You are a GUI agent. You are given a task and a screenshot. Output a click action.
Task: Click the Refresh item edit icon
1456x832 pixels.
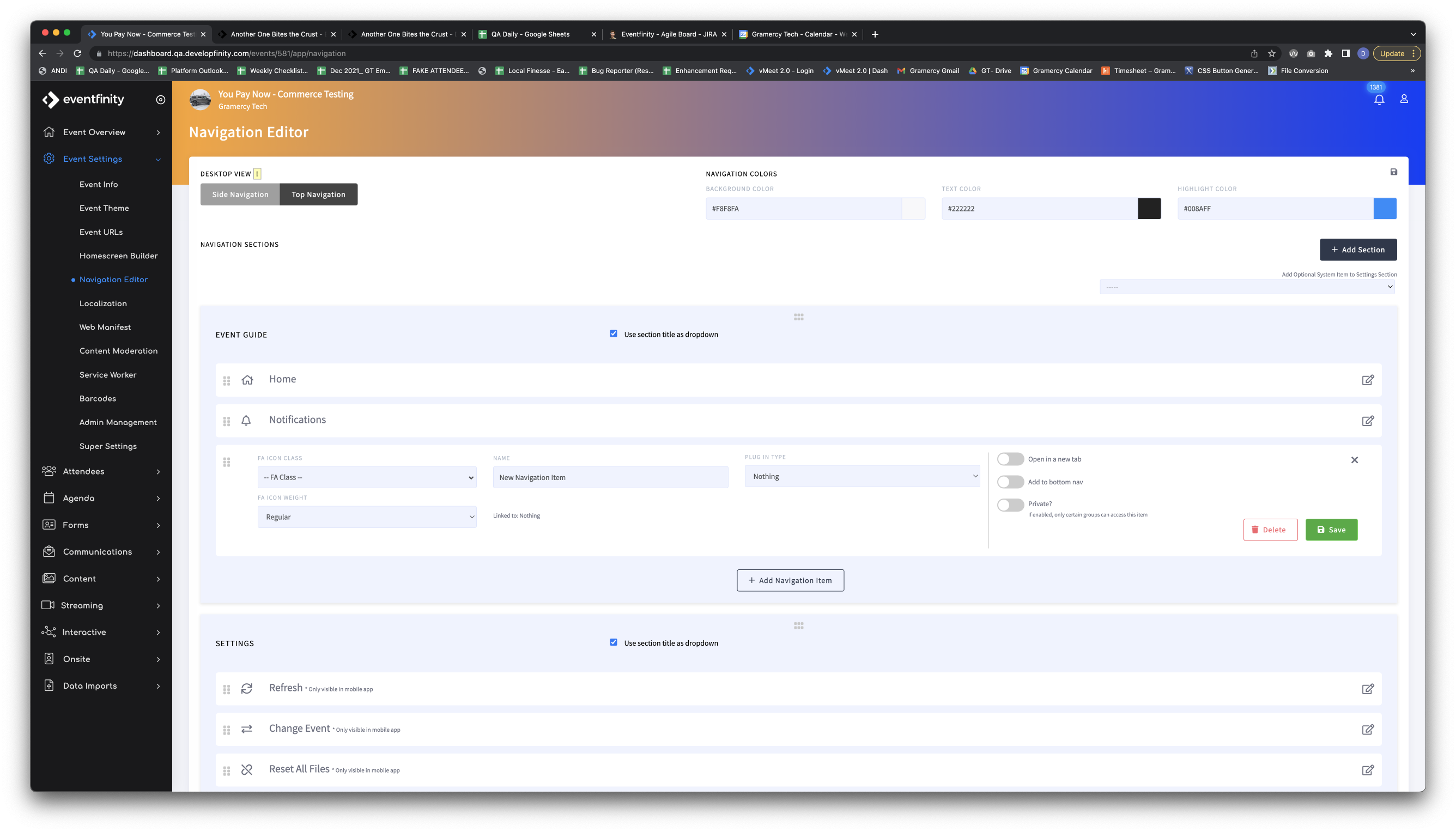click(x=1367, y=689)
